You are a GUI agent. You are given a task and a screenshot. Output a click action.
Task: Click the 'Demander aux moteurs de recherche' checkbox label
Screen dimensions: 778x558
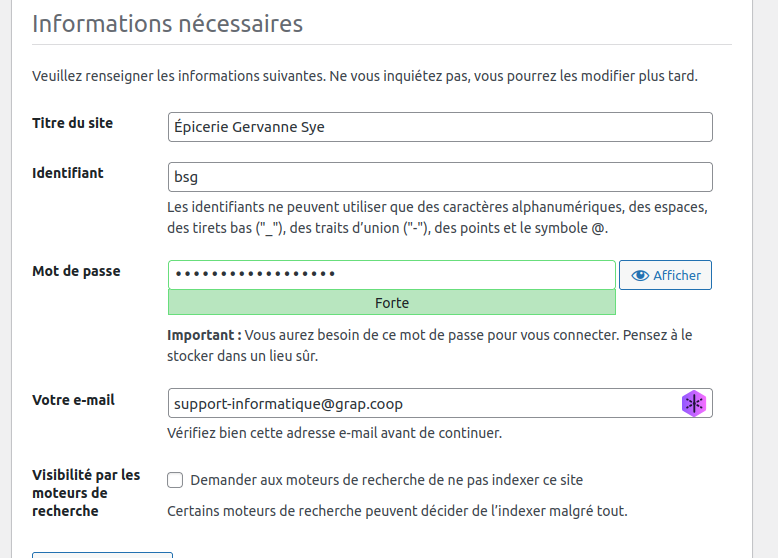click(x=387, y=480)
